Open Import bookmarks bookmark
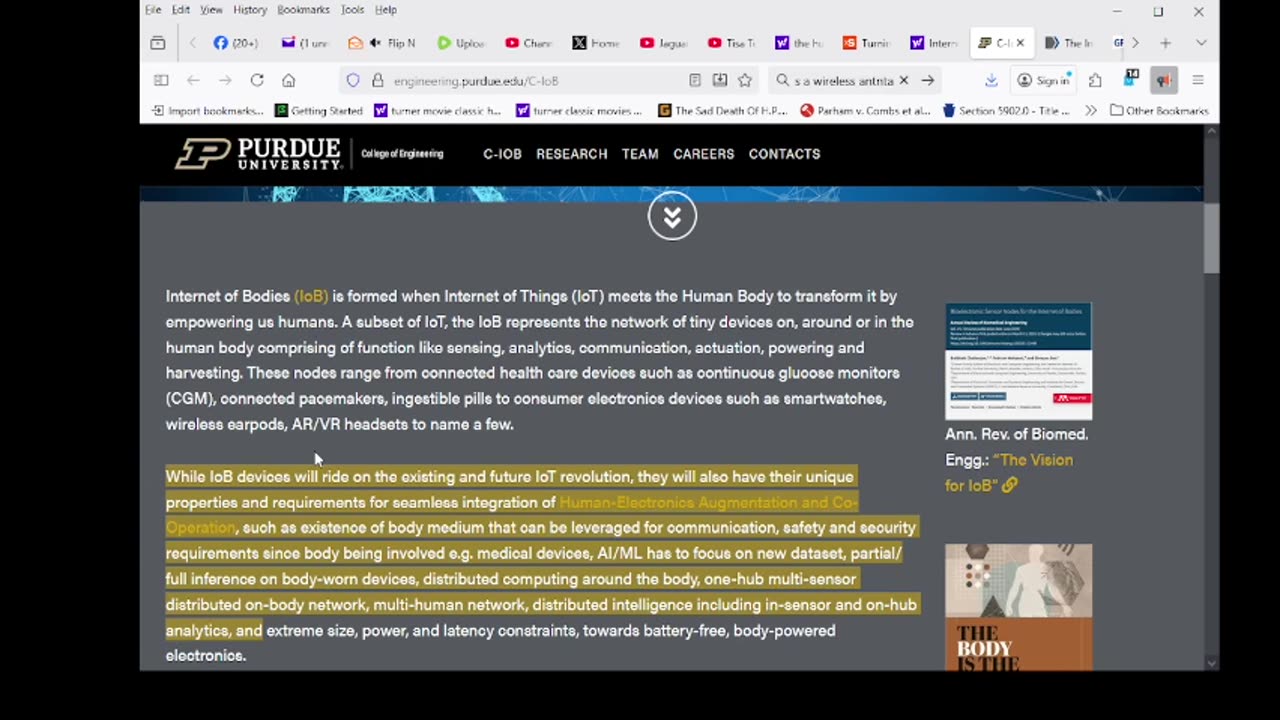The height and width of the screenshot is (720, 1280). coord(208,111)
